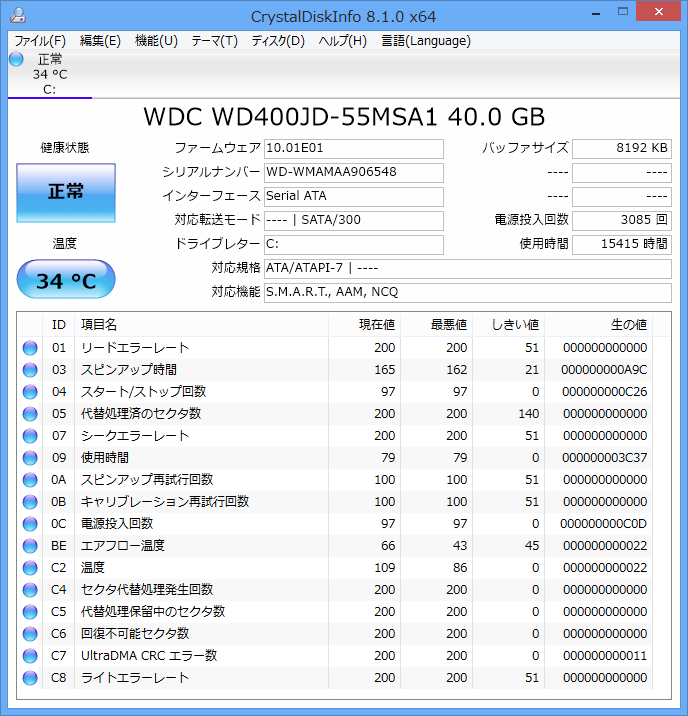Click raw value 000000003C37 in 使用時間 row
Image resolution: width=688 pixels, height=716 pixels.
pyautogui.click(x=604, y=458)
